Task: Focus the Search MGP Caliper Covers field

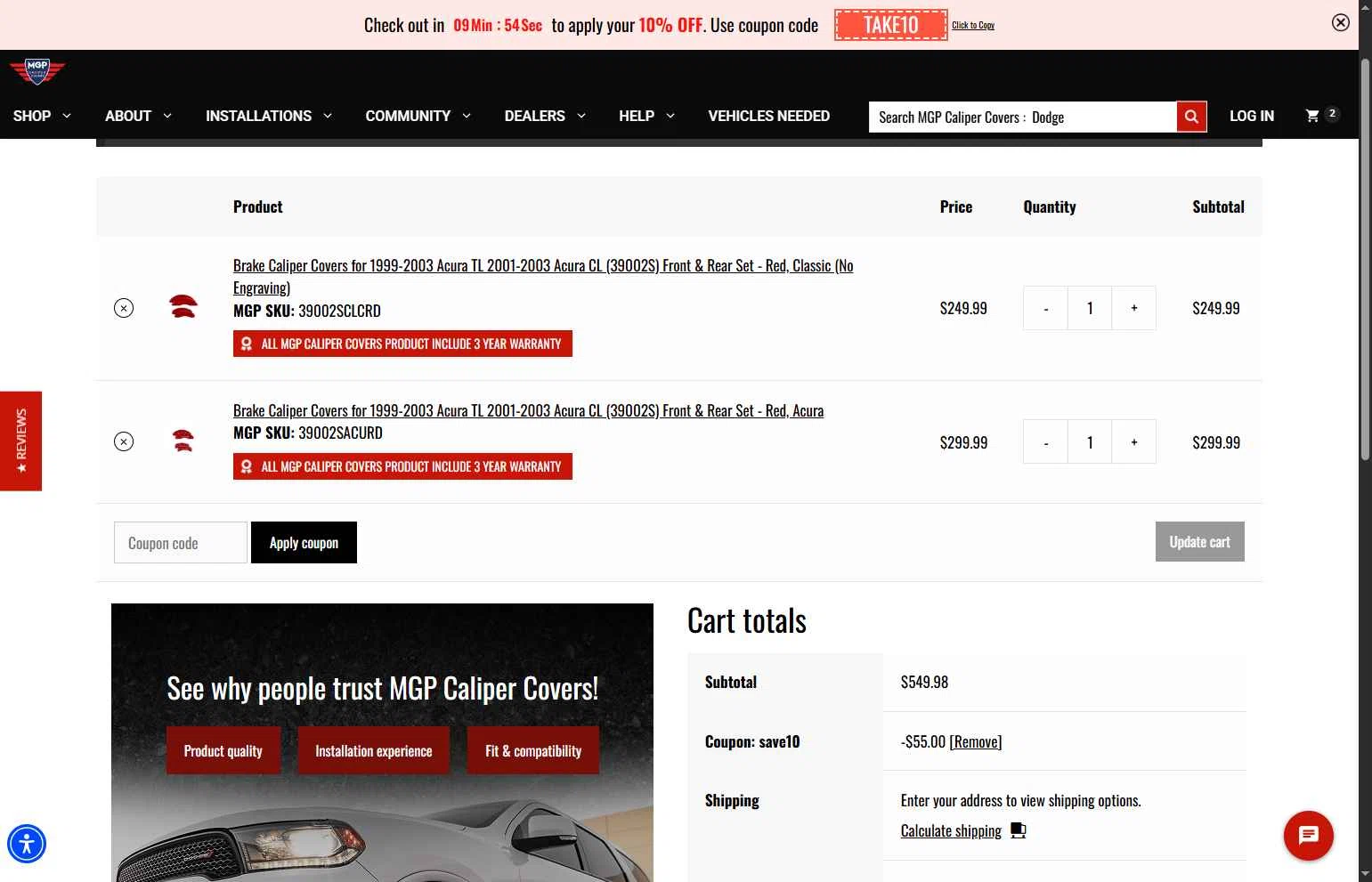Action: click(1022, 117)
